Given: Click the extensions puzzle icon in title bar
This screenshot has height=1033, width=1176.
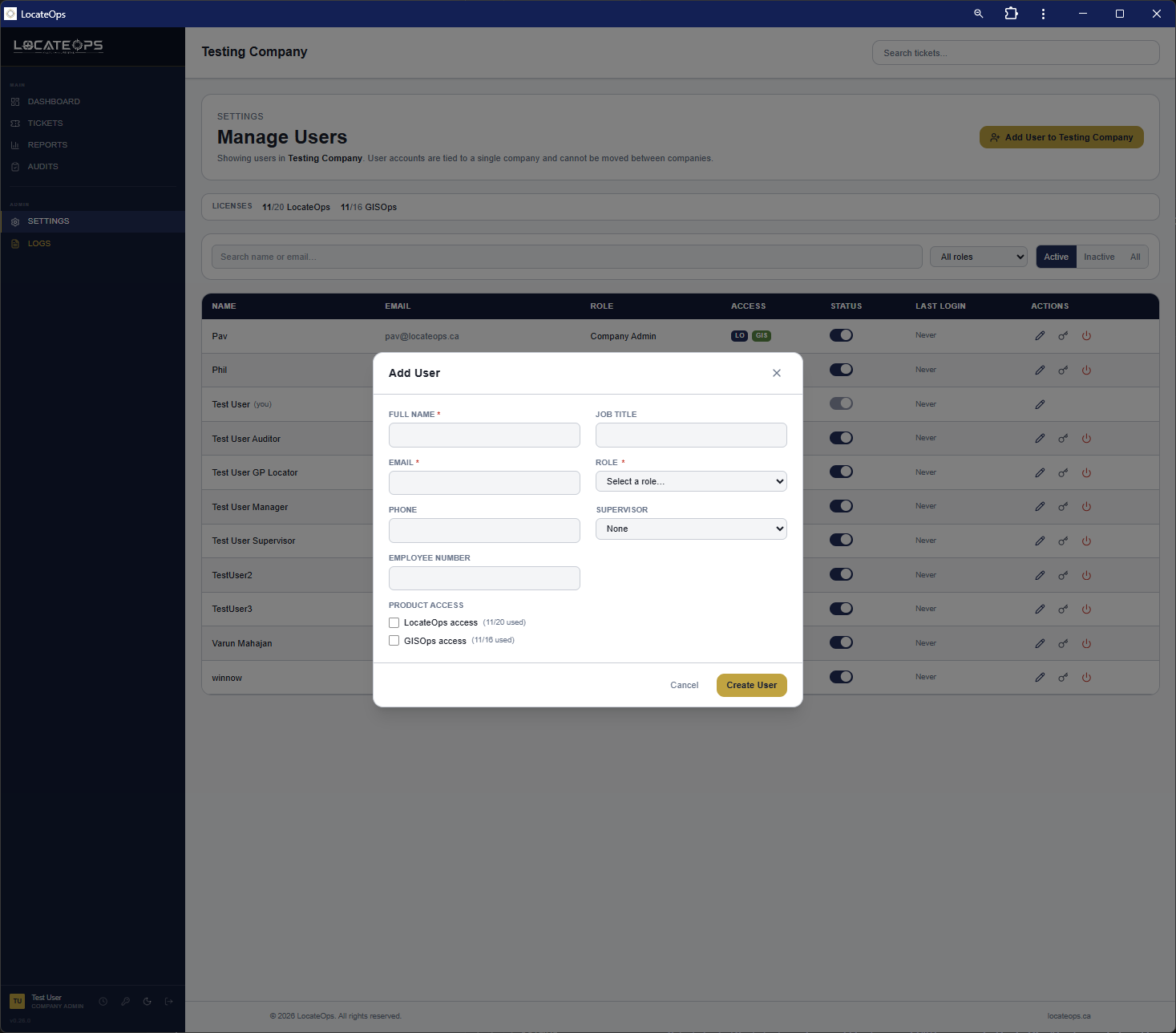Looking at the screenshot, I should [1011, 14].
